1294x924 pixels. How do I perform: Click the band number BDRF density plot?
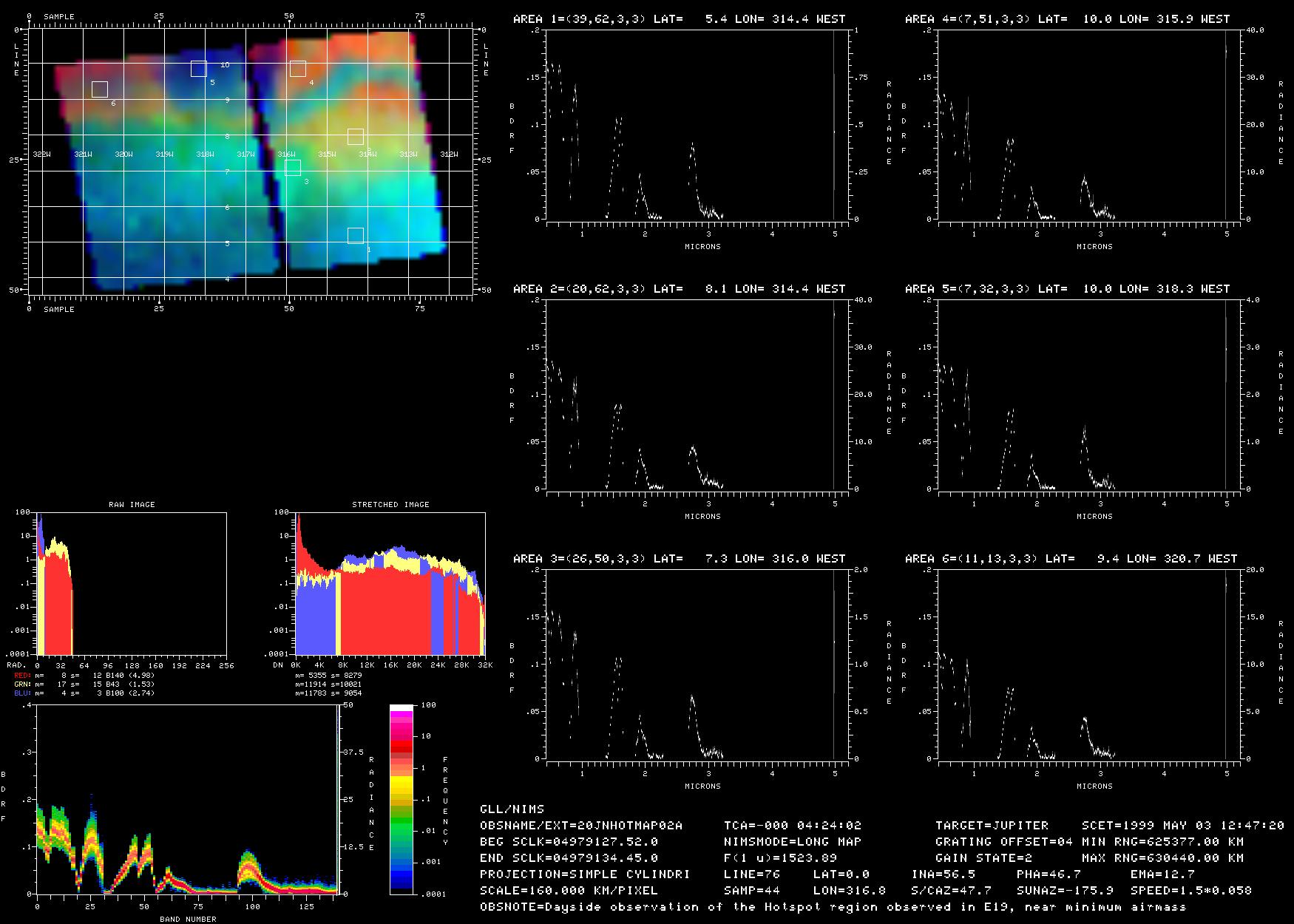tap(187, 799)
